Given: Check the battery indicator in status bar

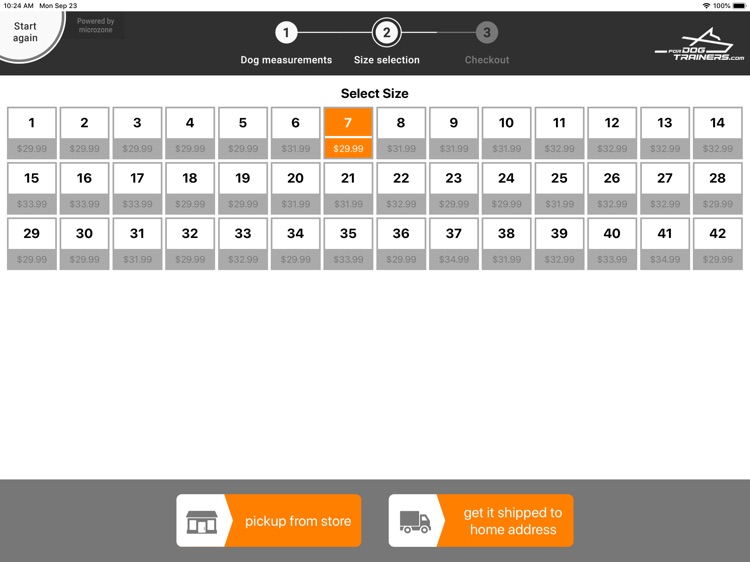Looking at the screenshot, I should pyautogui.click(x=739, y=6).
